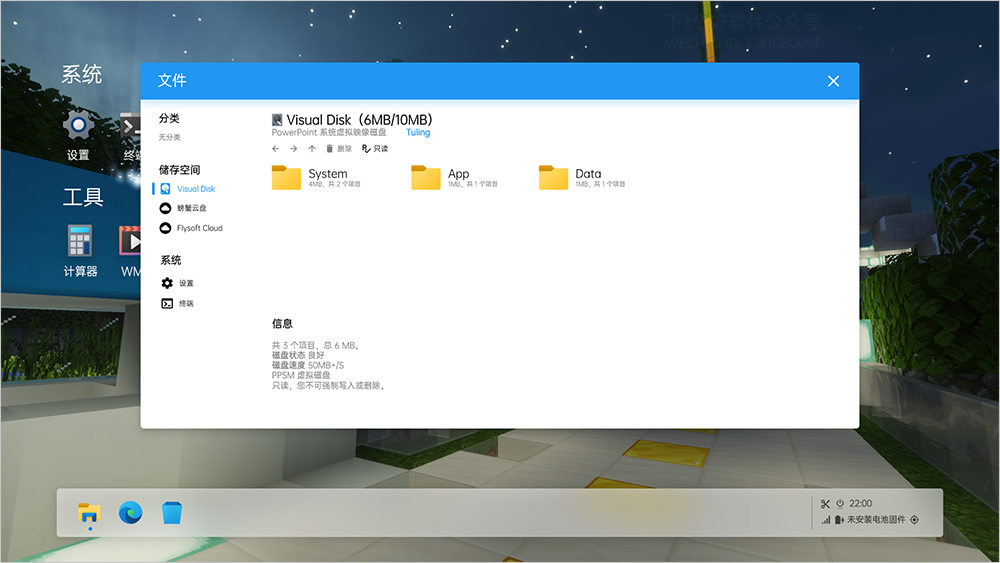Click the 22:00 clock in tray
Image resolution: width=1000 pixels, height=563 pixels.
860,503
